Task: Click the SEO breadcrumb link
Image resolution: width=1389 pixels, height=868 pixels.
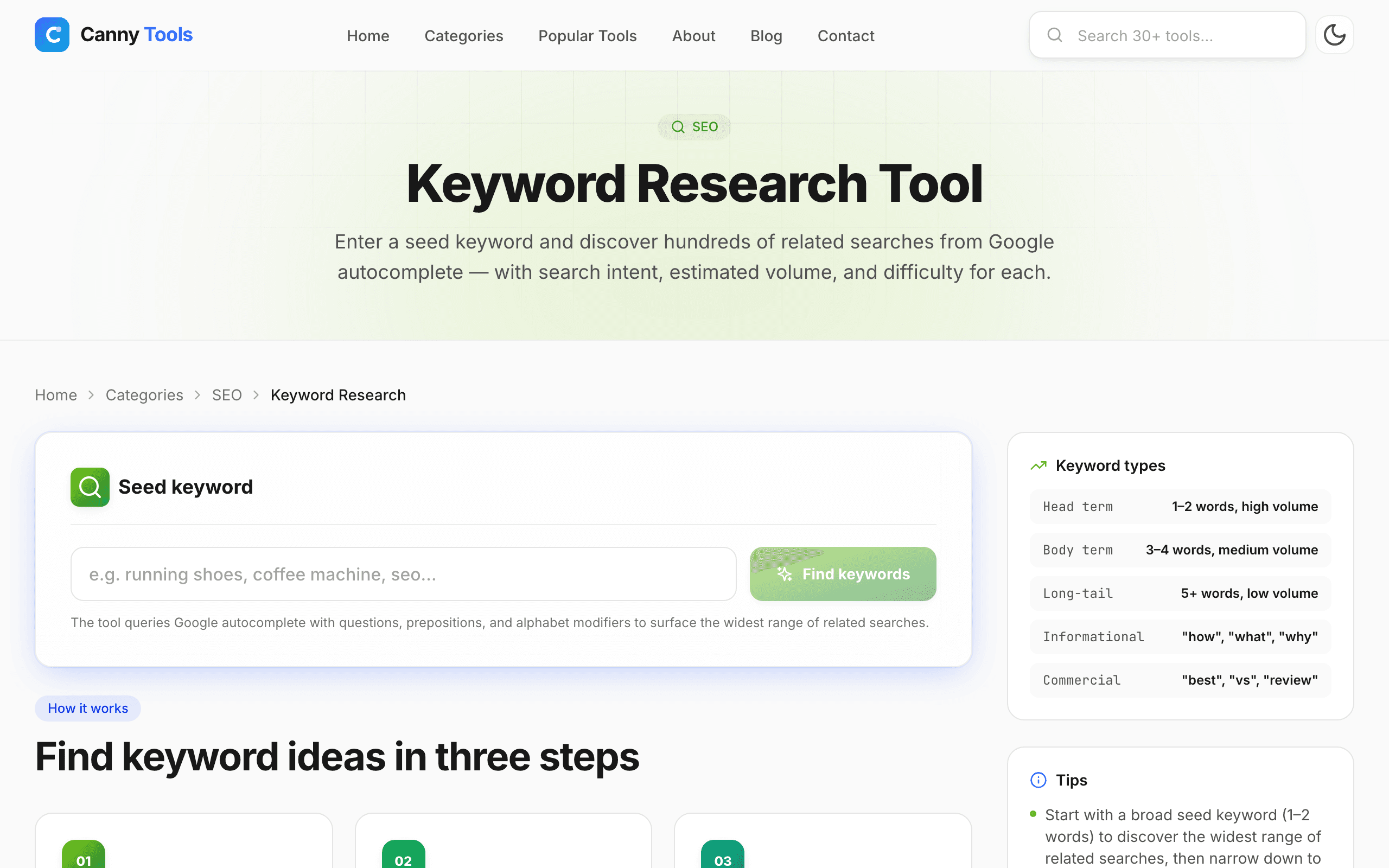Action: (x=227, y=395)
